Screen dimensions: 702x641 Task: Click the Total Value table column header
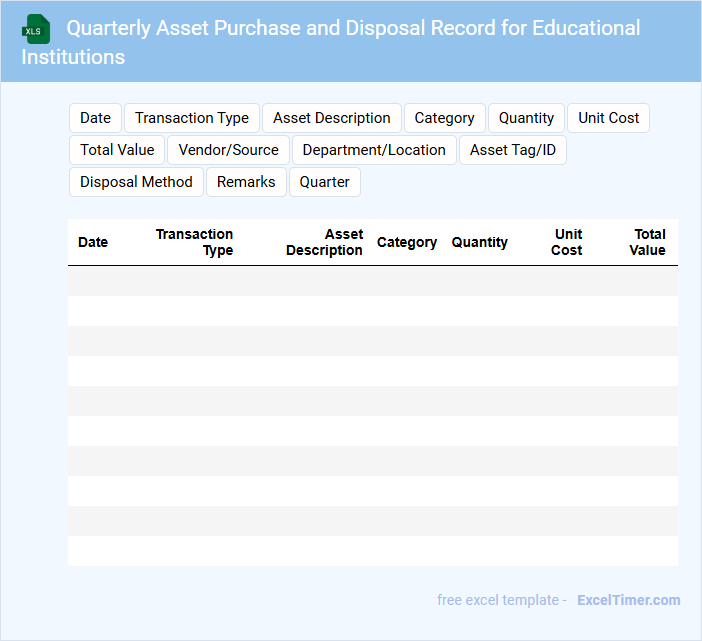pos(648,242)
